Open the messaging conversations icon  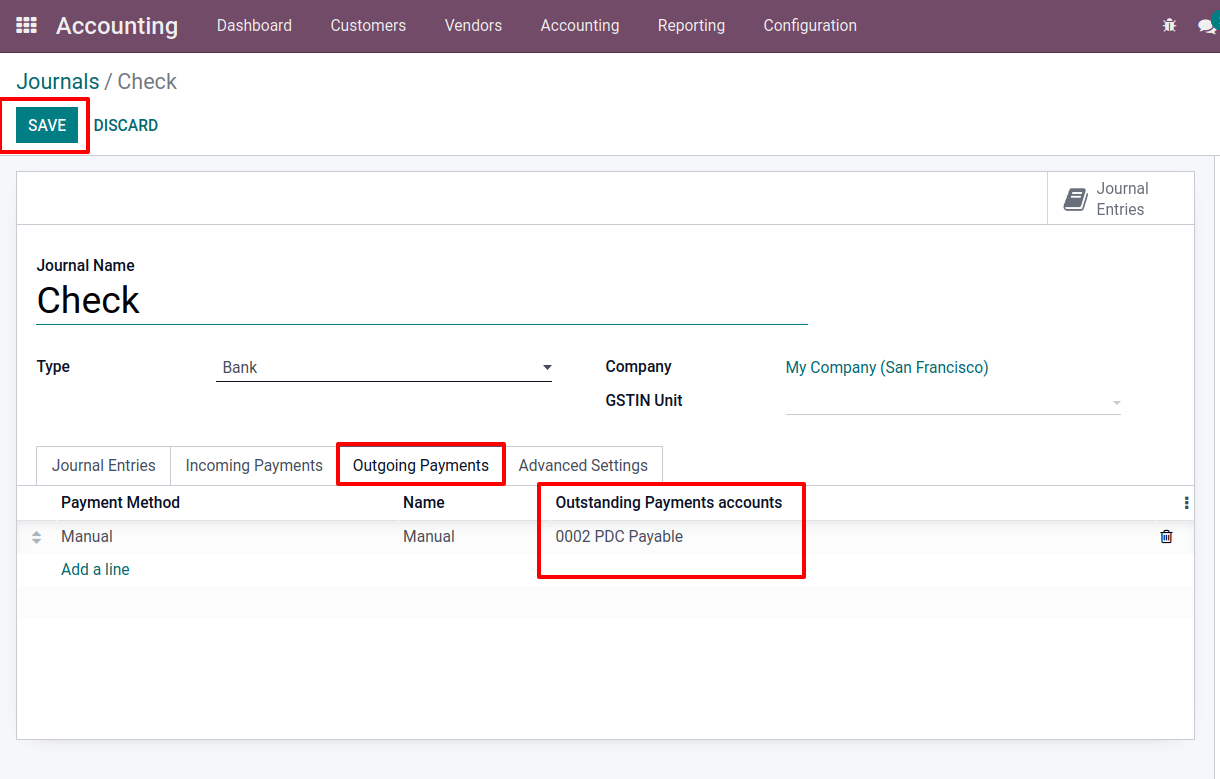click(1207, 25)
